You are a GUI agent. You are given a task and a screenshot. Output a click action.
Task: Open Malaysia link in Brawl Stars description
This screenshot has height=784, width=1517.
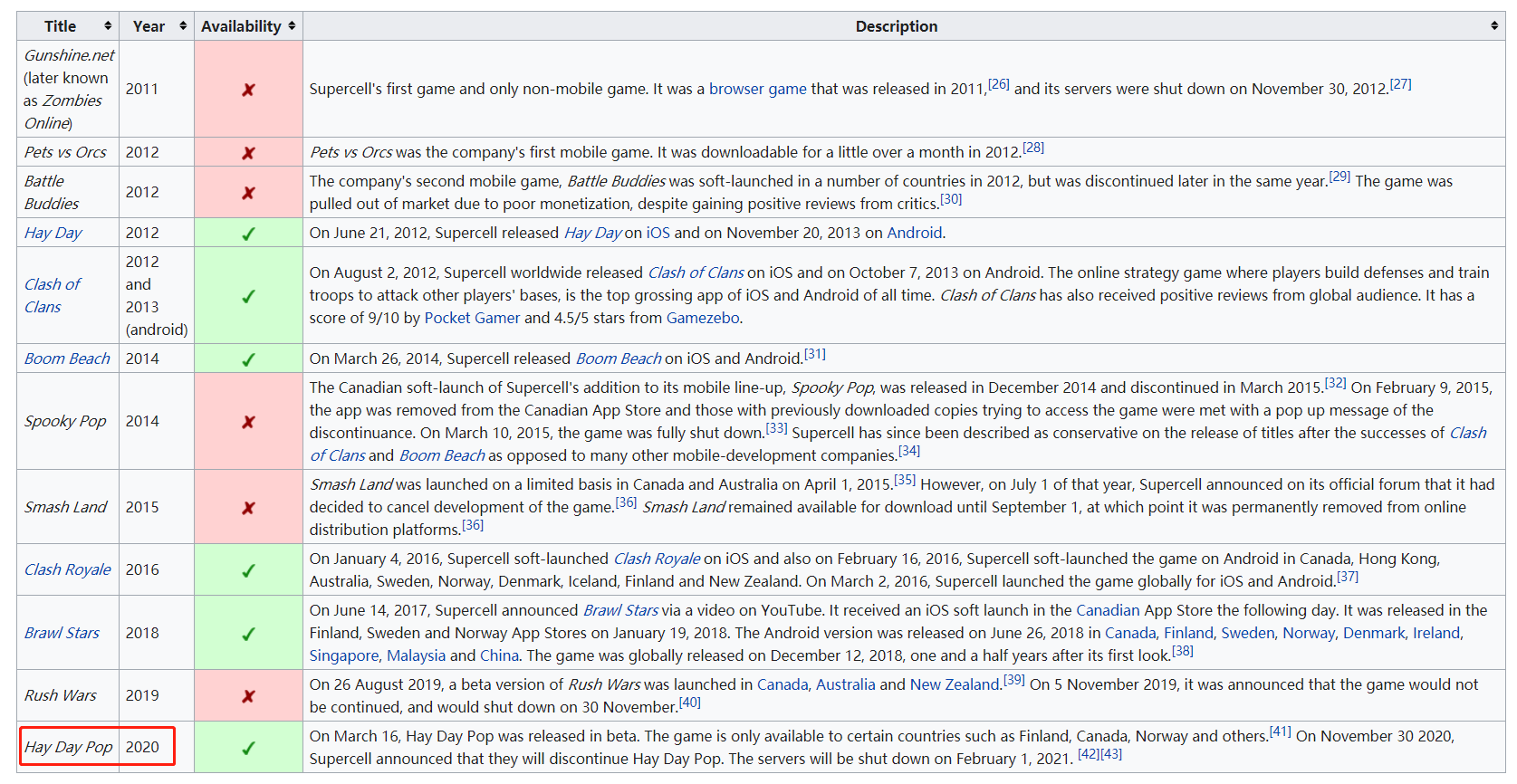tap(417, 655)
